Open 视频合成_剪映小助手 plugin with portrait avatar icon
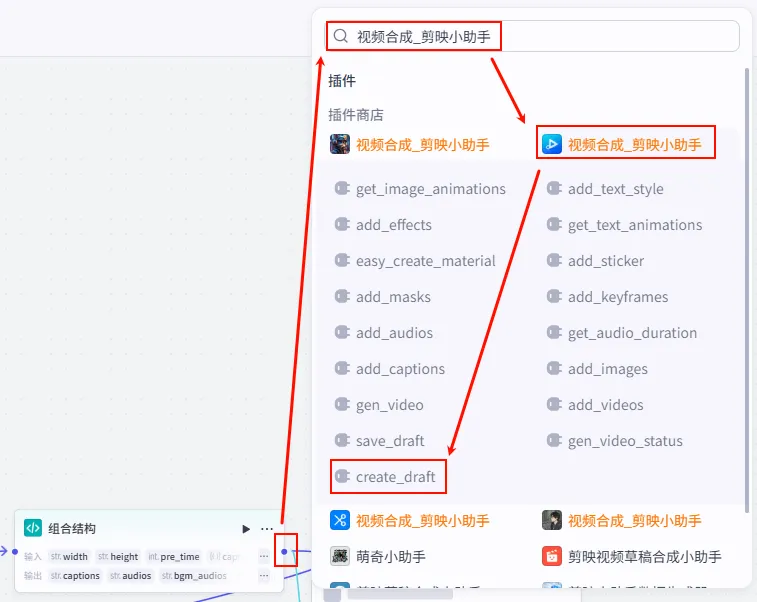This screenshot has width=757, height=602. (622, 520)
